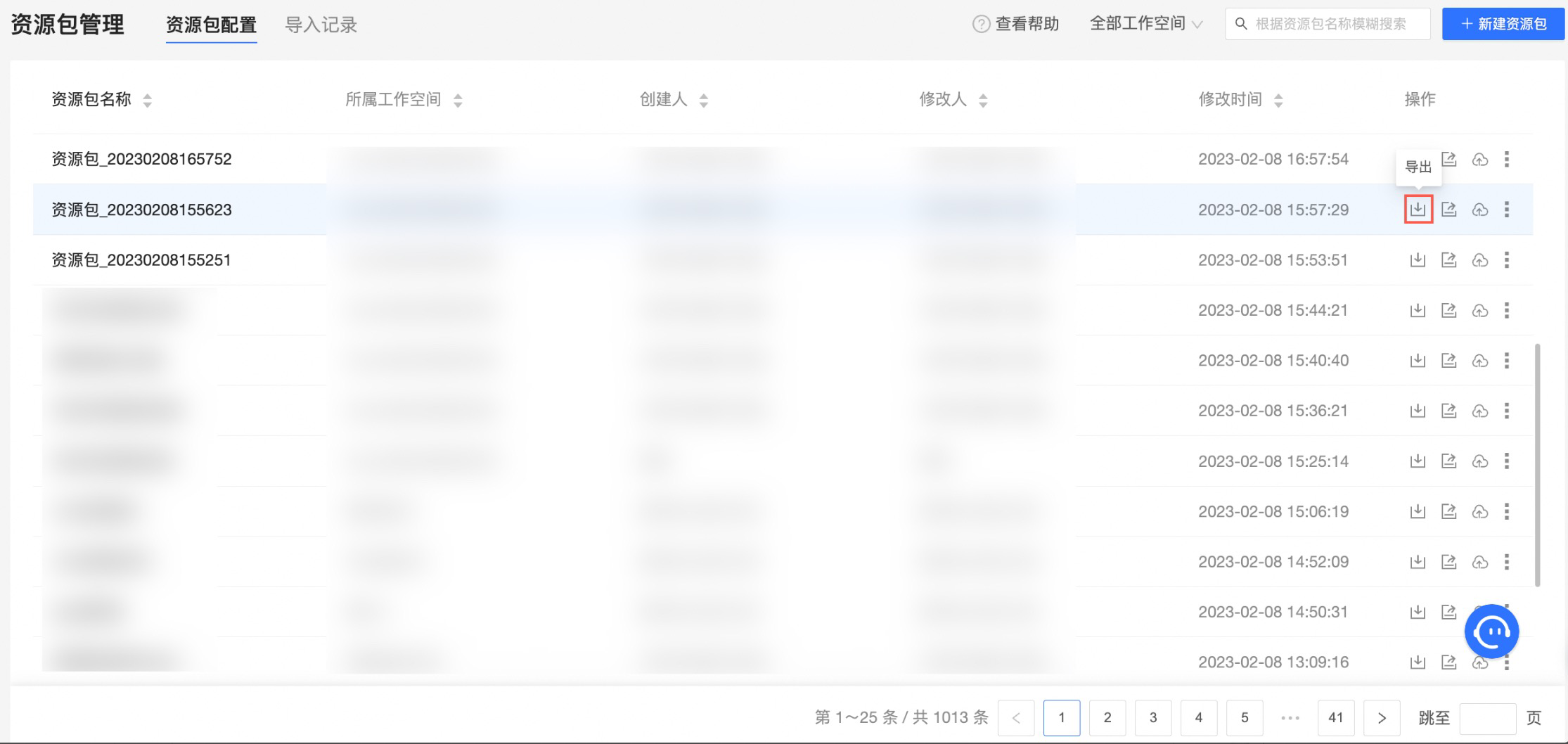Viewport: 1568px width, 744px height.
Task: Focus the 跳至 page number input
Action: (1487, 718)
